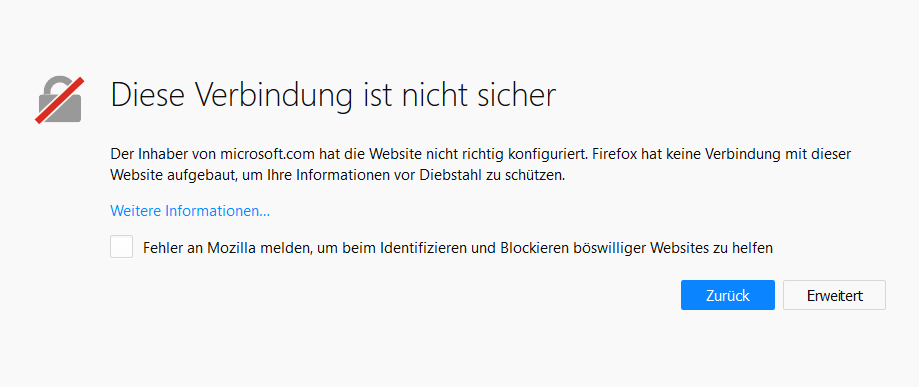This screenshot has width=919, height=387.
Task: Enable the Fehler an Mozilla melden checkbox
Action: (121, 247)
